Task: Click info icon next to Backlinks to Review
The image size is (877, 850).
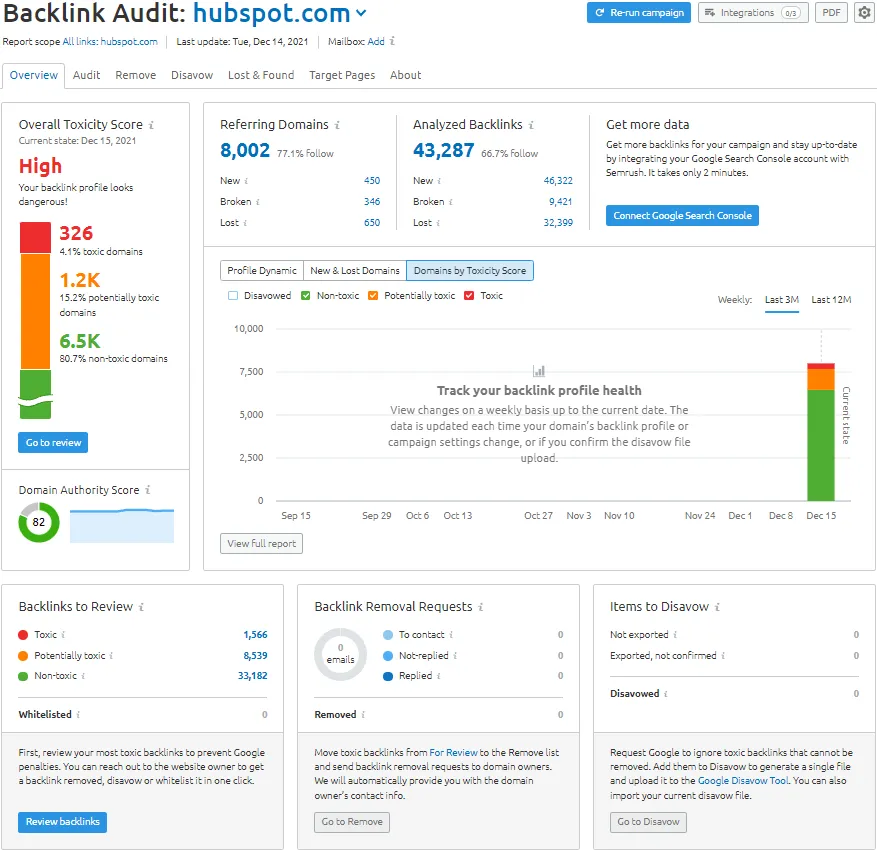Action: 141,607
